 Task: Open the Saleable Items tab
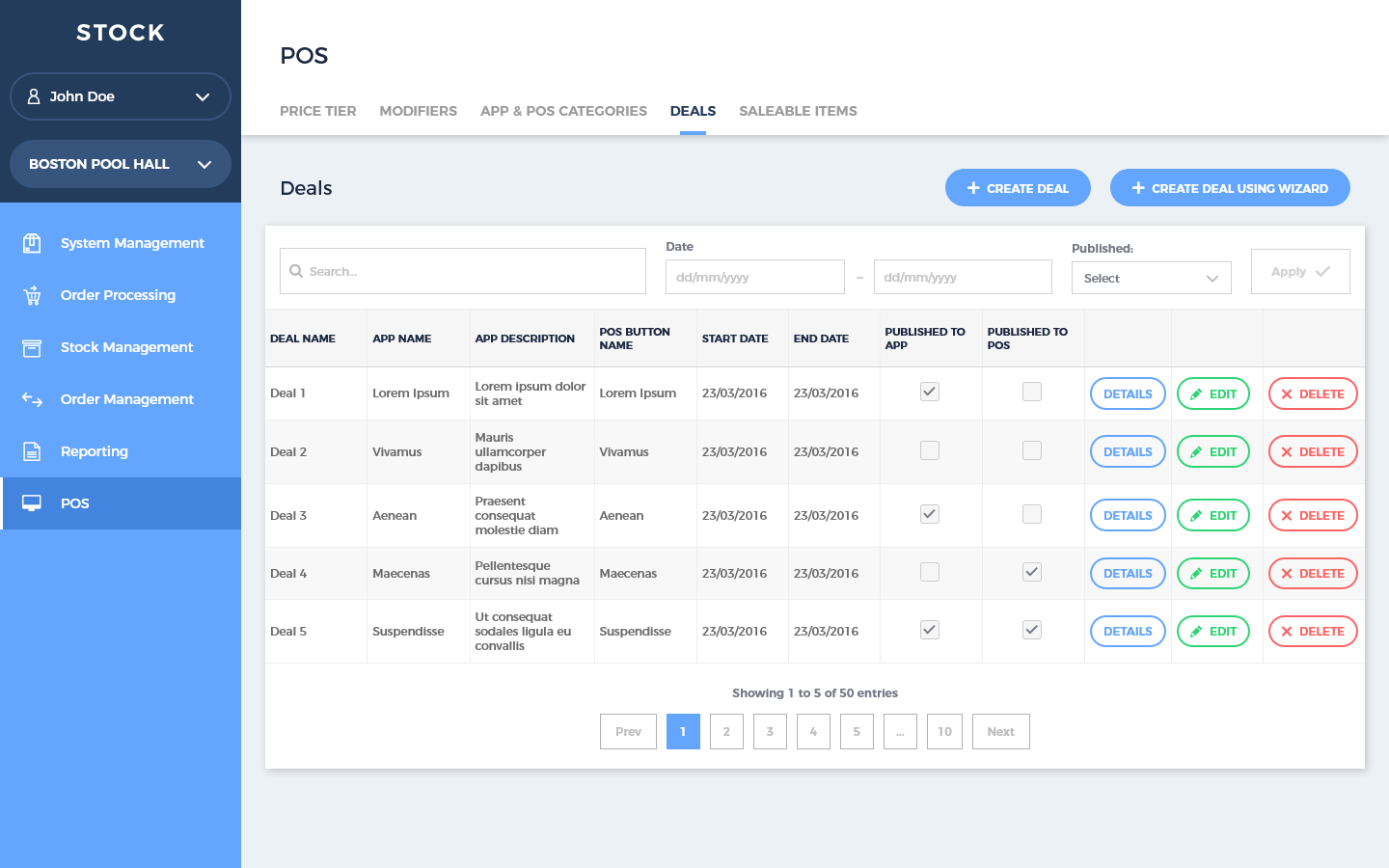[x=798, y=111]
